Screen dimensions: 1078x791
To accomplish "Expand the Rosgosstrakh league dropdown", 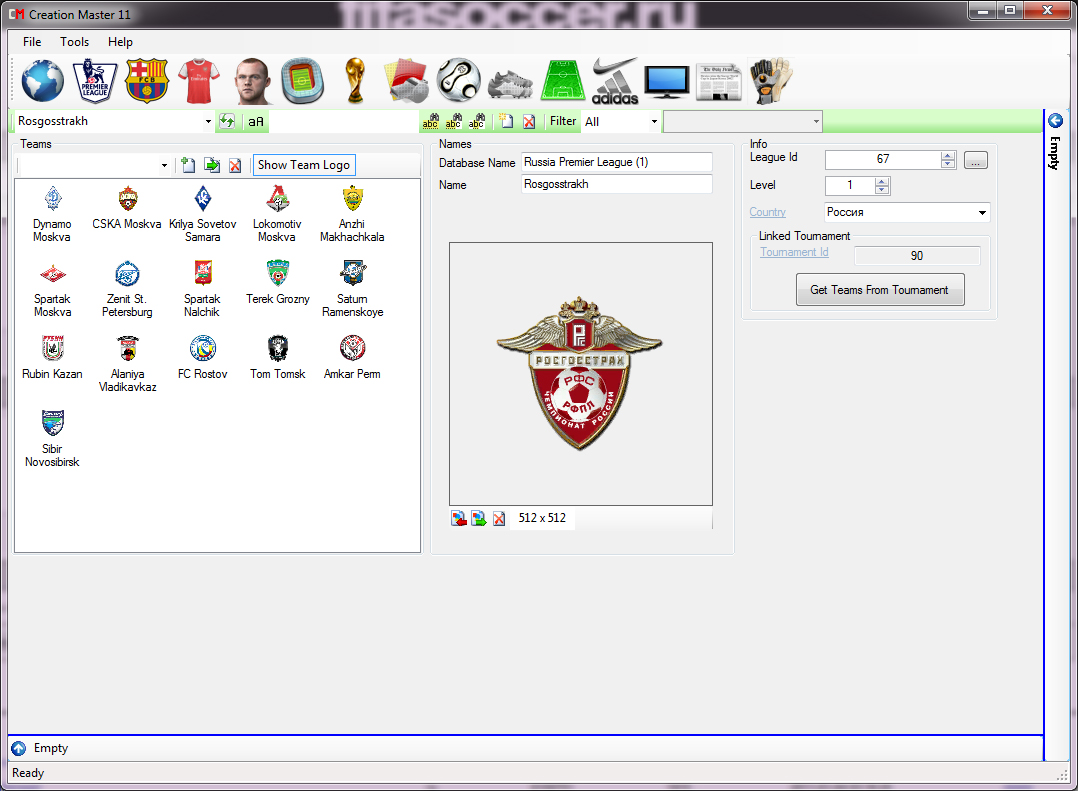I will coord(208,122).
